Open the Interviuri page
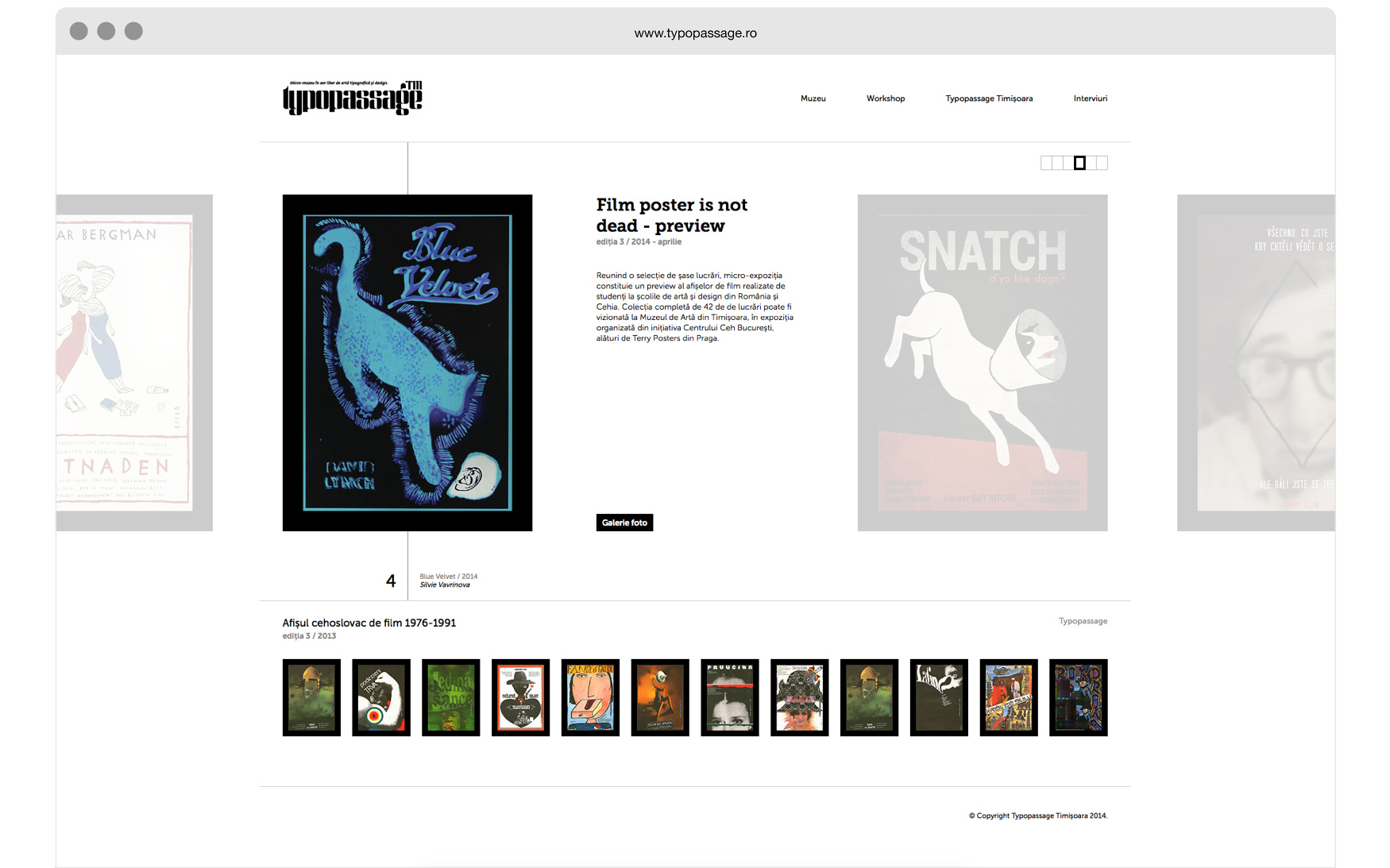The width and height of the screenshot is (1390, 868). 1090,98
